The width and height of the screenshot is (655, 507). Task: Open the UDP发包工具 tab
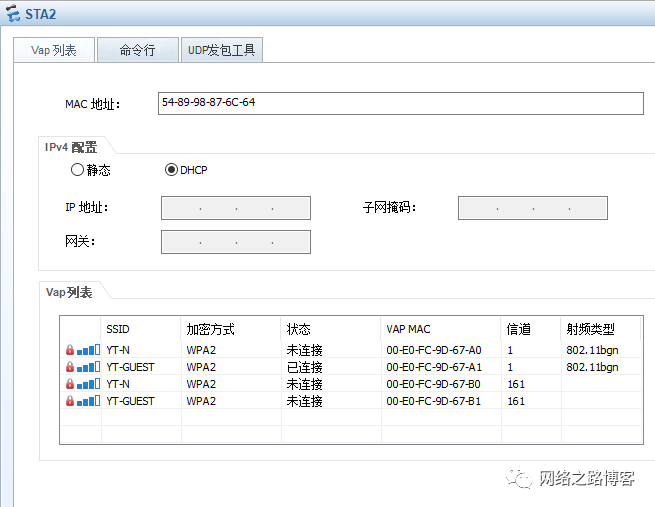point(221,50)
